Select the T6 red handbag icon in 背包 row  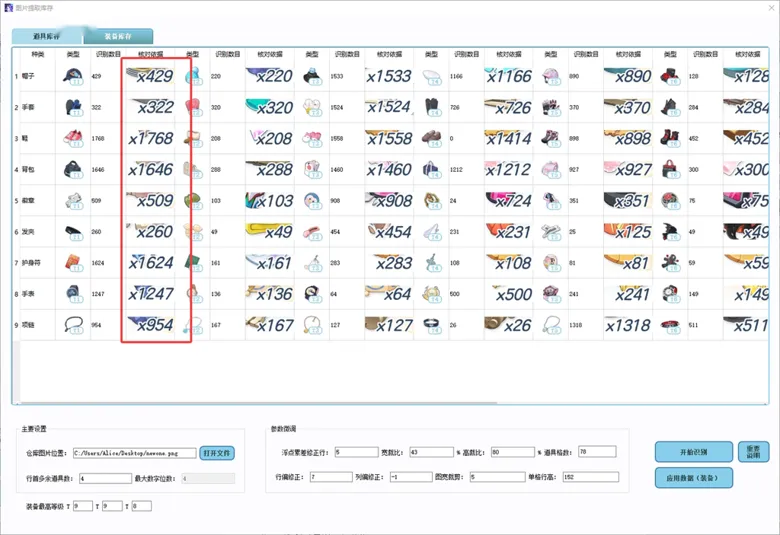670,169
